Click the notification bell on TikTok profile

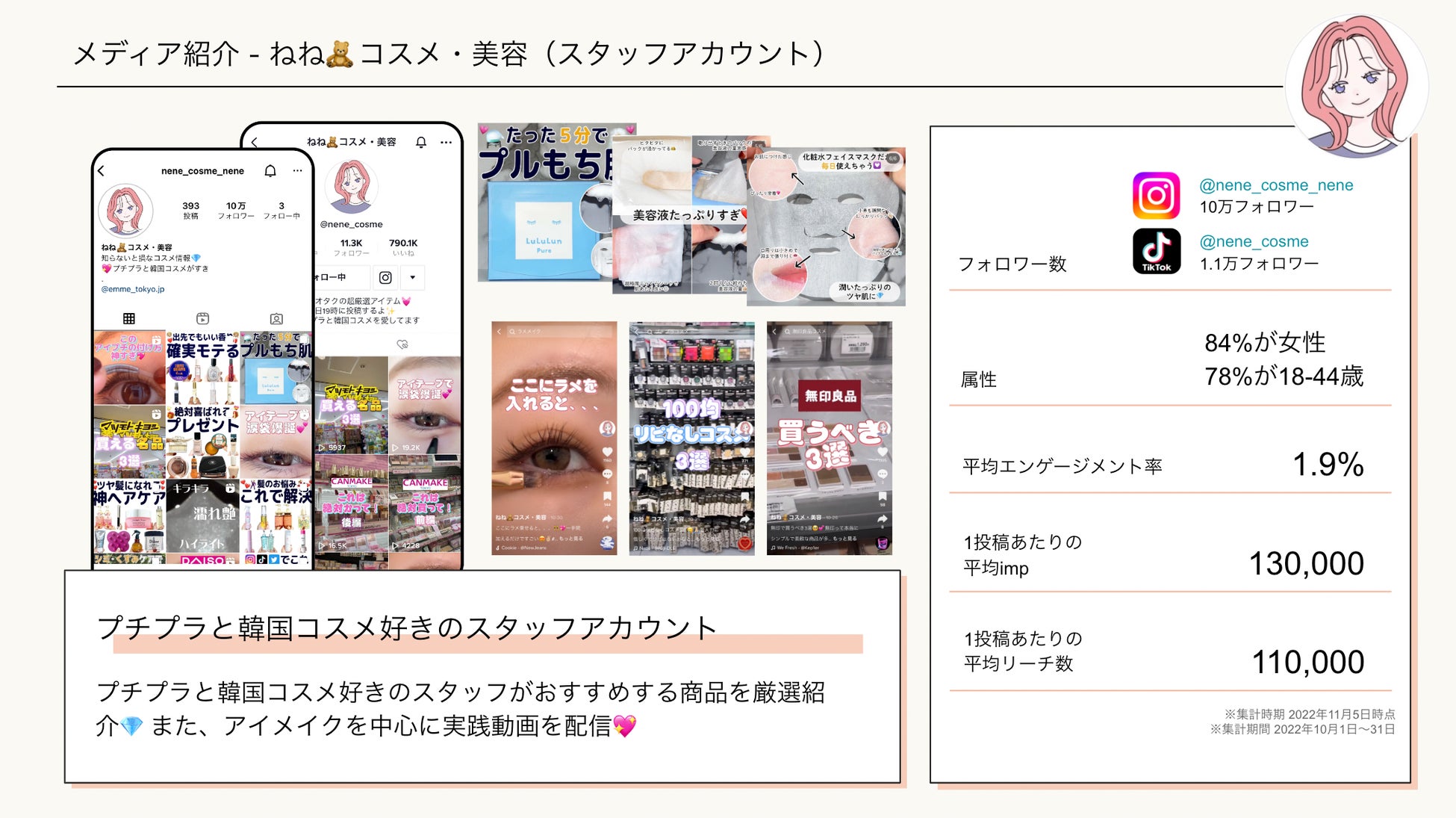(421, 142)
